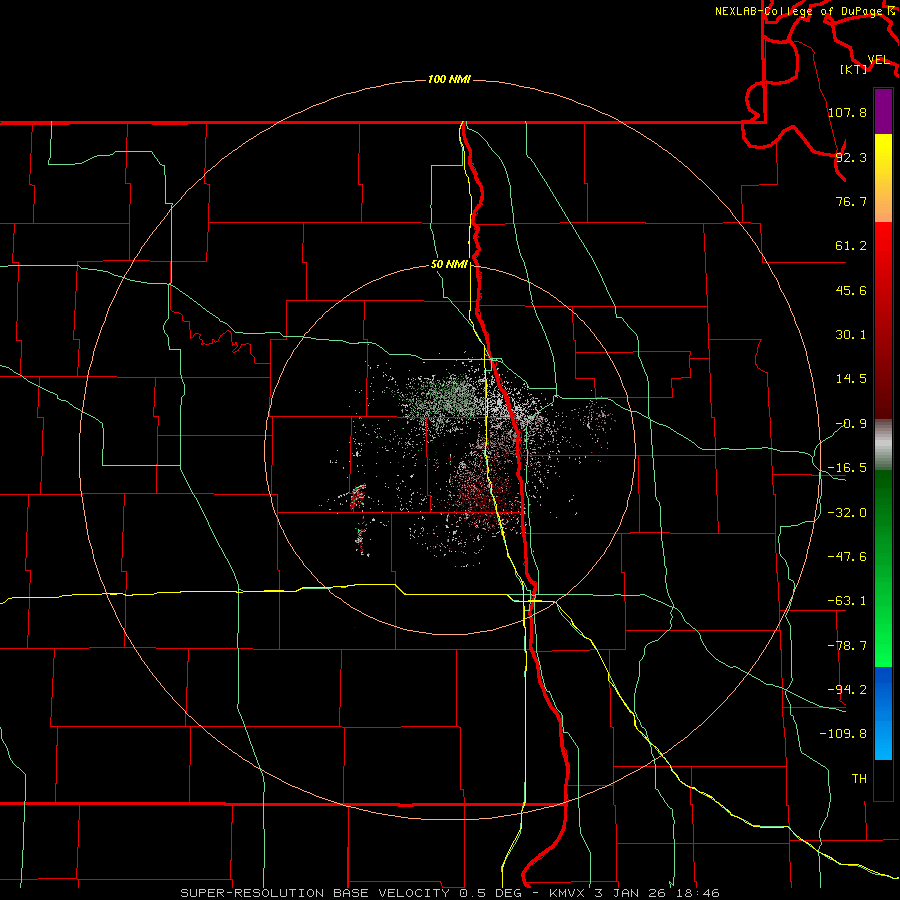Click the "VEL" legend title

(878, 60)
